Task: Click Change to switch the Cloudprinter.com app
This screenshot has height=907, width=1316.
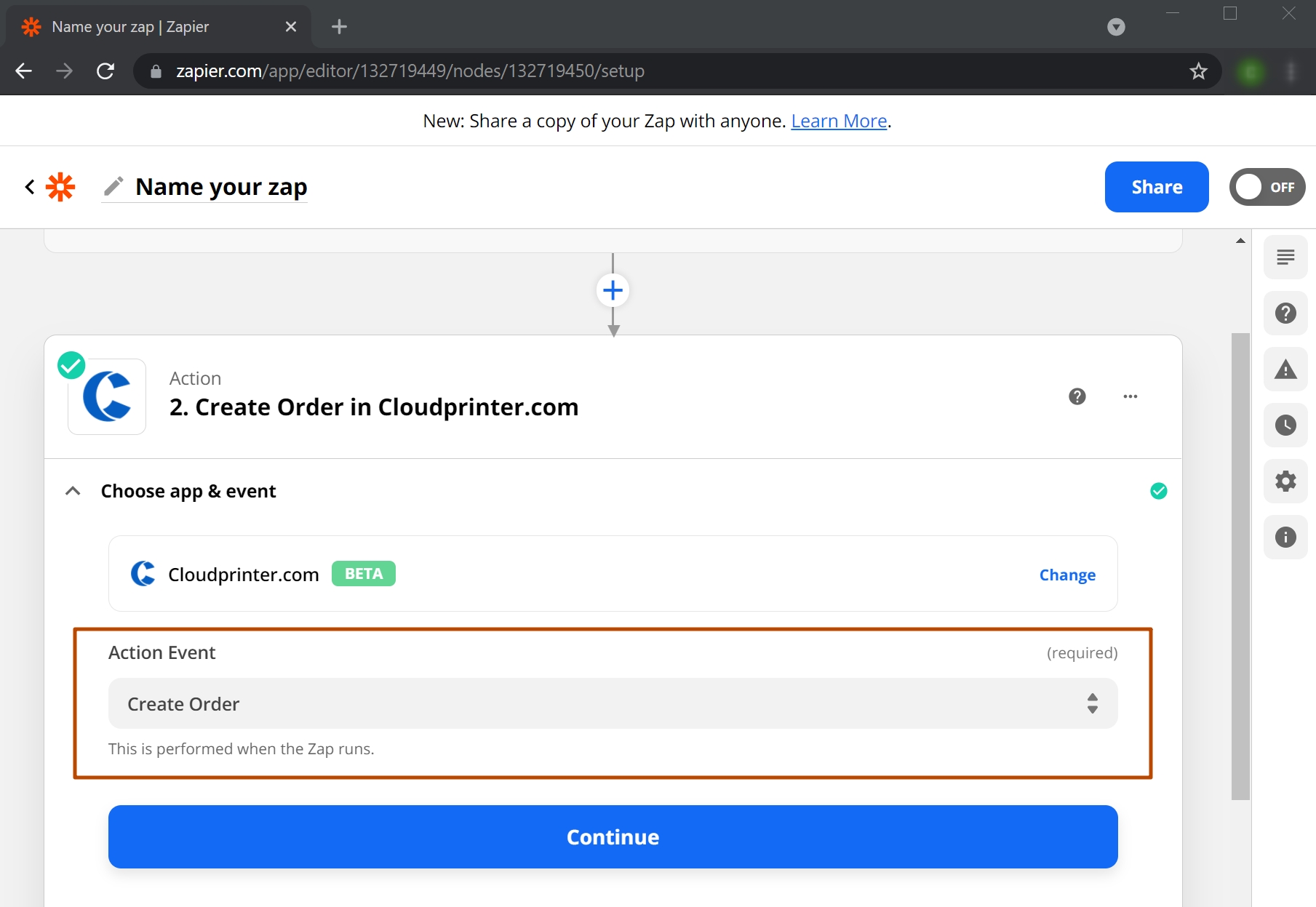Action: tap(1067, 575)
